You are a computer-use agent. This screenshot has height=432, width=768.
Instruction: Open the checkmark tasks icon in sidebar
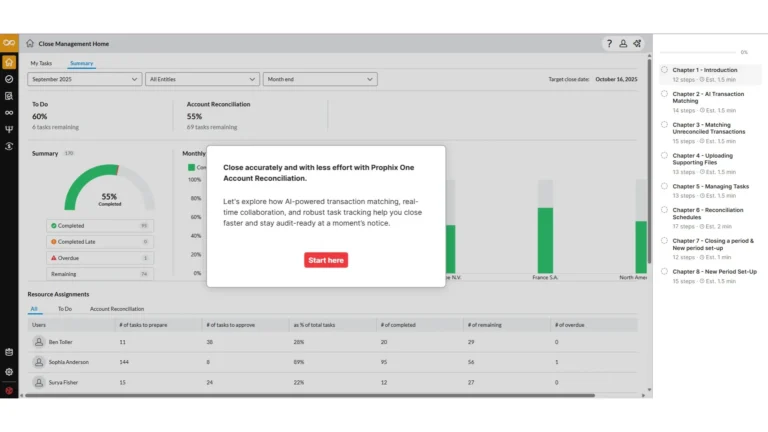9,78
